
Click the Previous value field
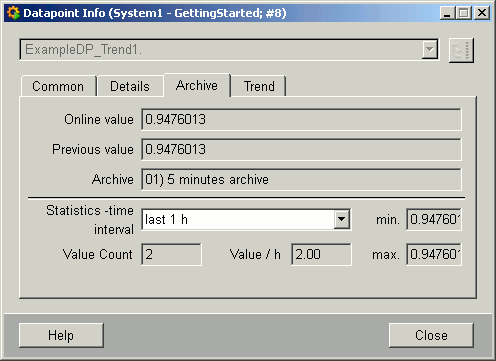301,149
